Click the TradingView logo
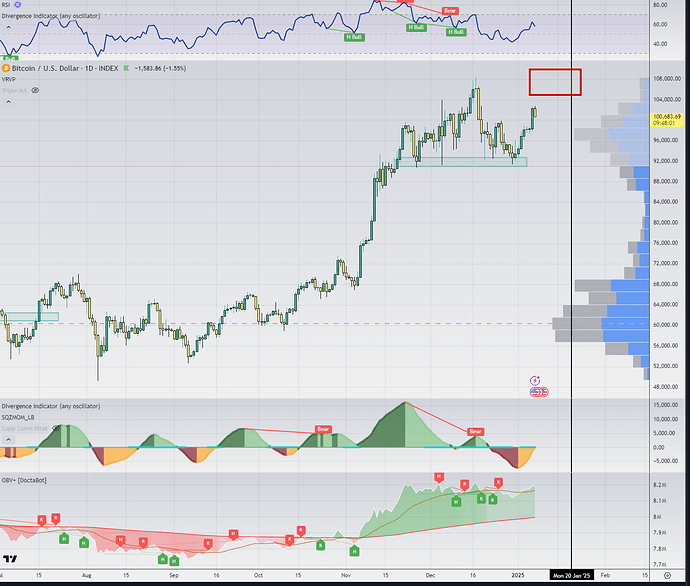 pyautogui.click(x=10, y=559)
